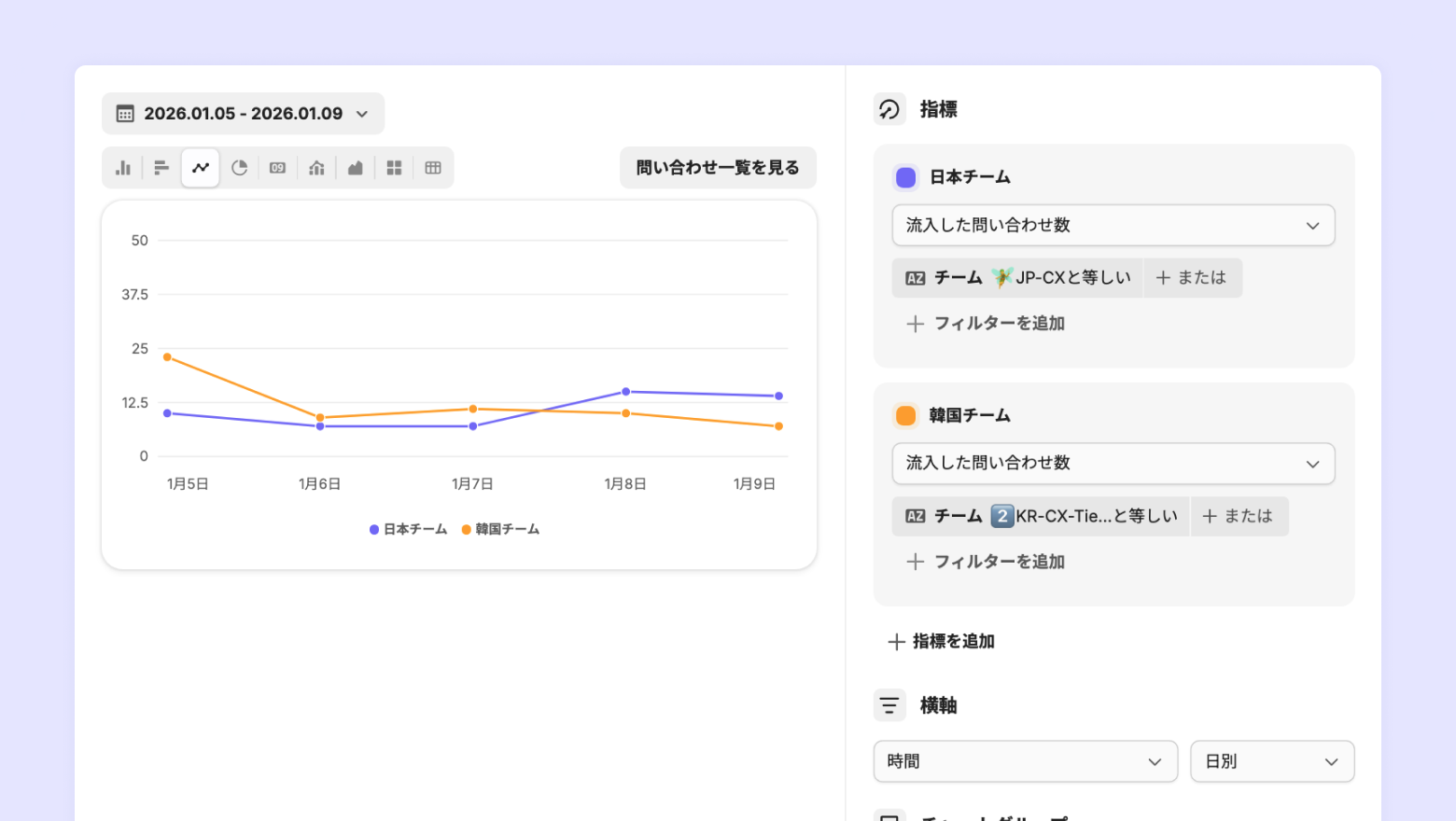Switch to the table view icon
Viewport: 1456px width, 821px height.
[x=433, y=168]
